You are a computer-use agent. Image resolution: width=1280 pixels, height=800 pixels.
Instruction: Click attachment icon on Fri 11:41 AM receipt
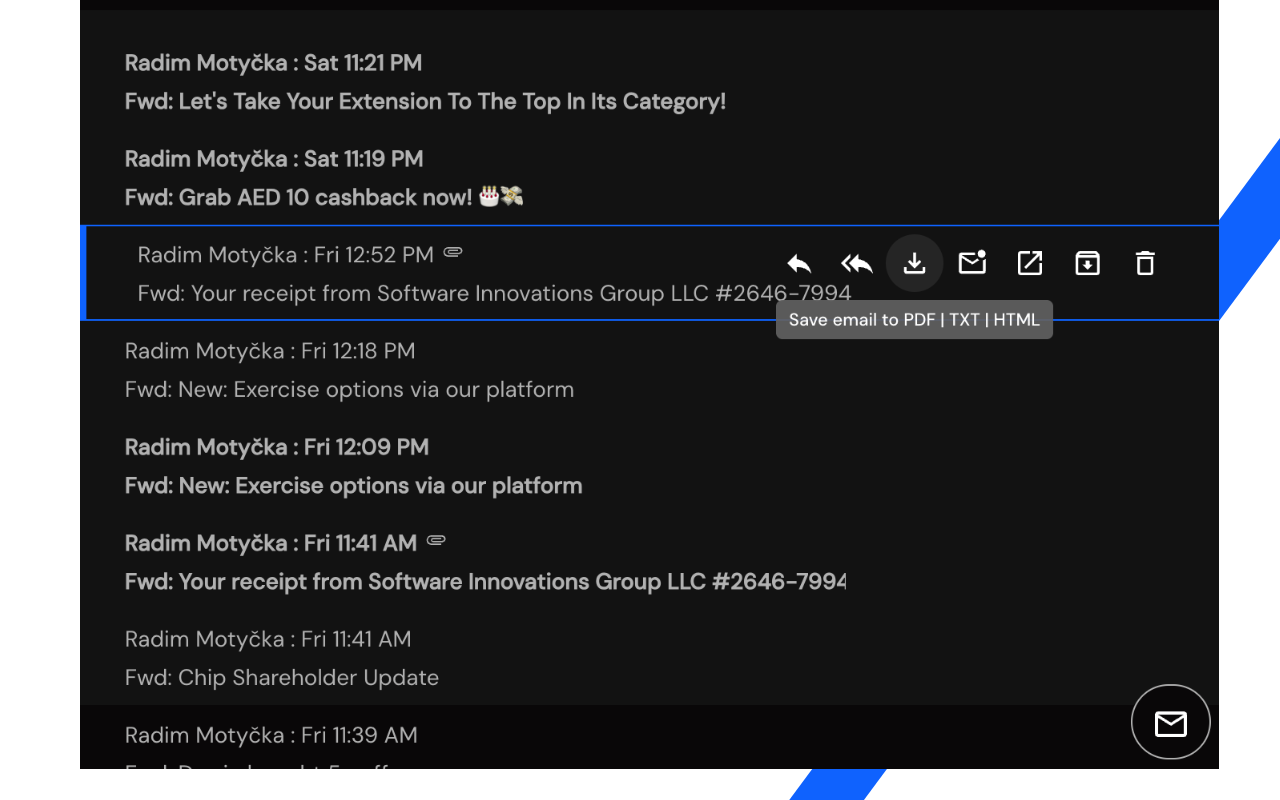[x=436, y=541]
